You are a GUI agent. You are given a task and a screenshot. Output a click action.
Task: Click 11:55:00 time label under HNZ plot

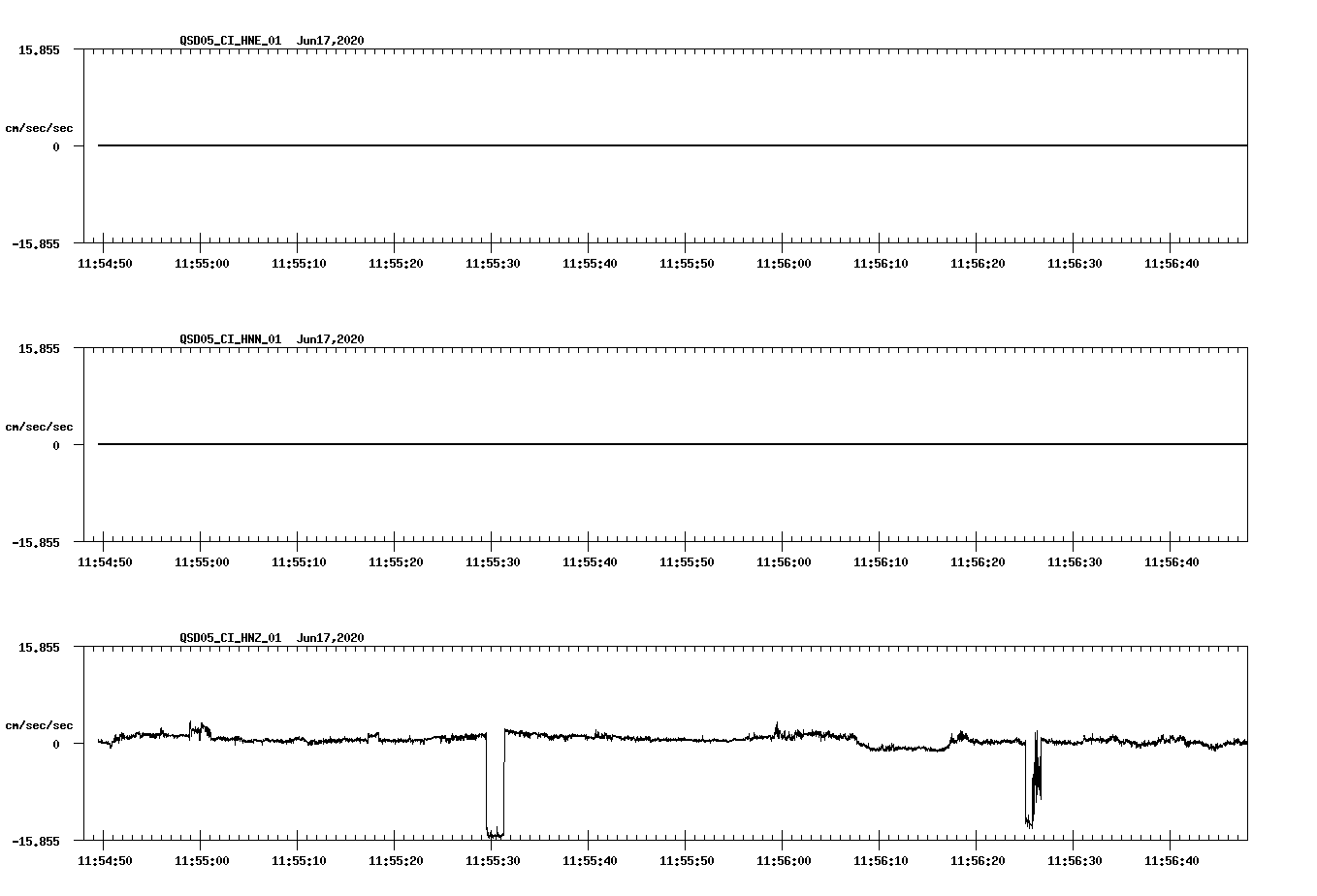[202, 861]
